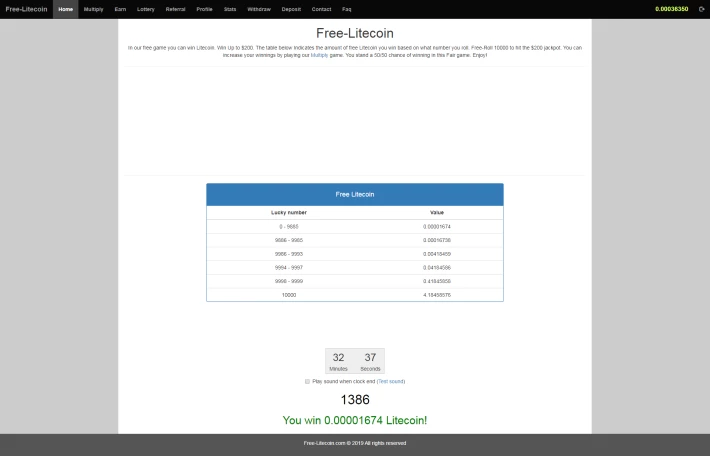Open the Lottery page
Image resolution: width=710 pixels, height=456 pixels.
146,9
